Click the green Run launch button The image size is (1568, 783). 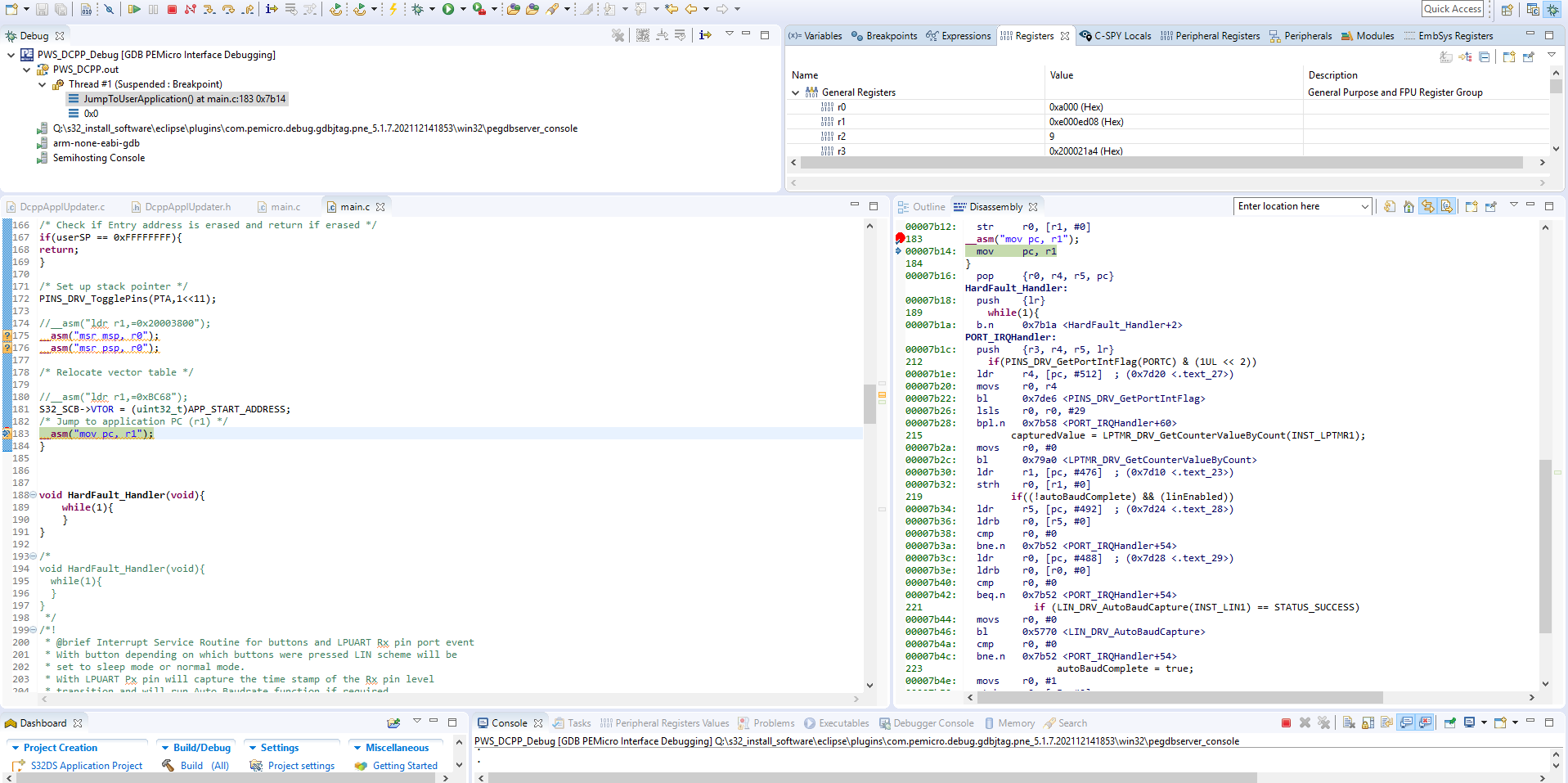[448, 9]
